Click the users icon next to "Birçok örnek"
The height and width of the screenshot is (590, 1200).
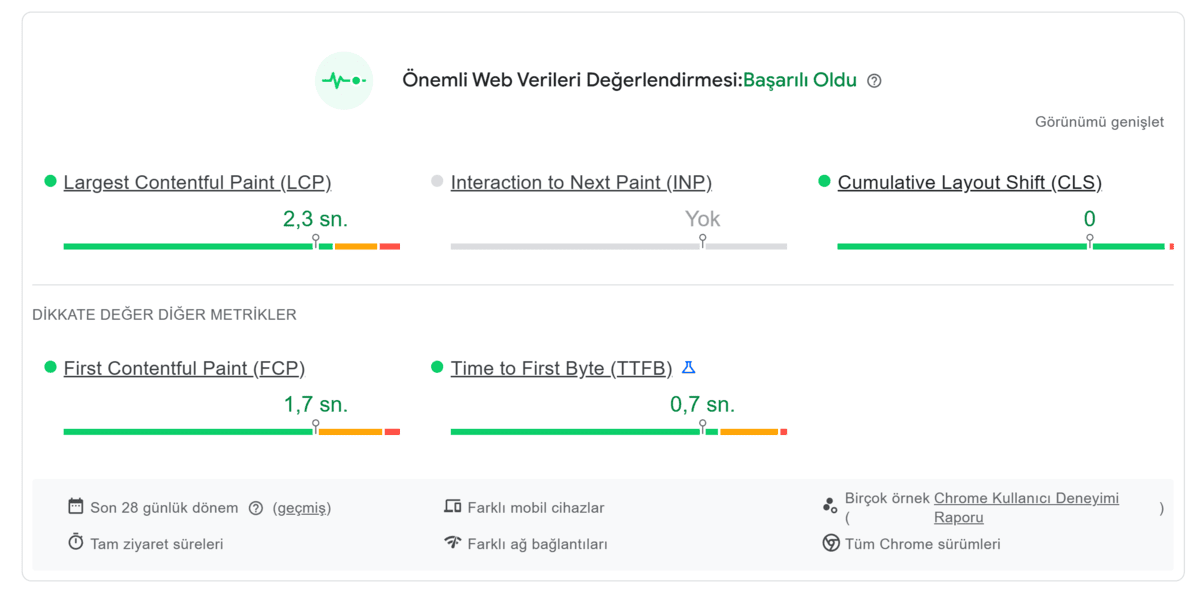(829, 504)
